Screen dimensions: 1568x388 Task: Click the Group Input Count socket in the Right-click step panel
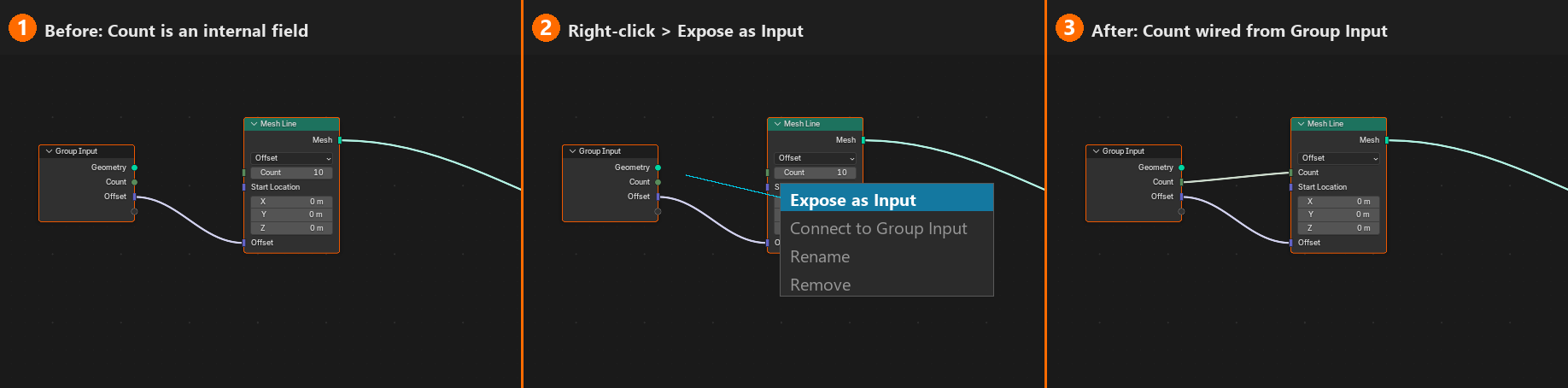pos(658,182)
